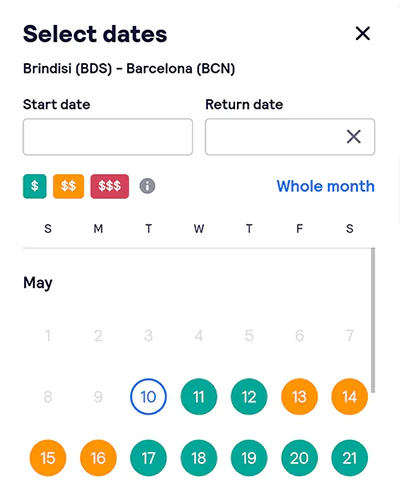The image size is (400, 491).
Task: Focus the Return date input field
Action: click(x=290, y=137)
